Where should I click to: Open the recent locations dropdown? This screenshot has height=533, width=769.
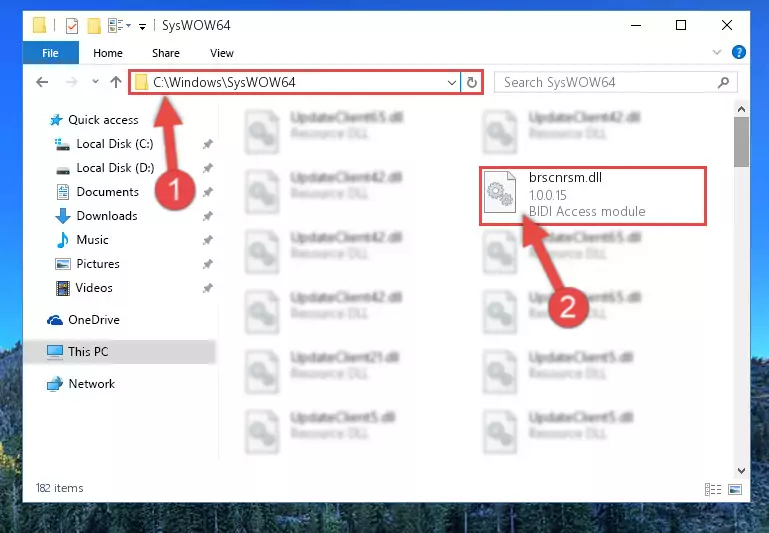(x=95, y=81)
